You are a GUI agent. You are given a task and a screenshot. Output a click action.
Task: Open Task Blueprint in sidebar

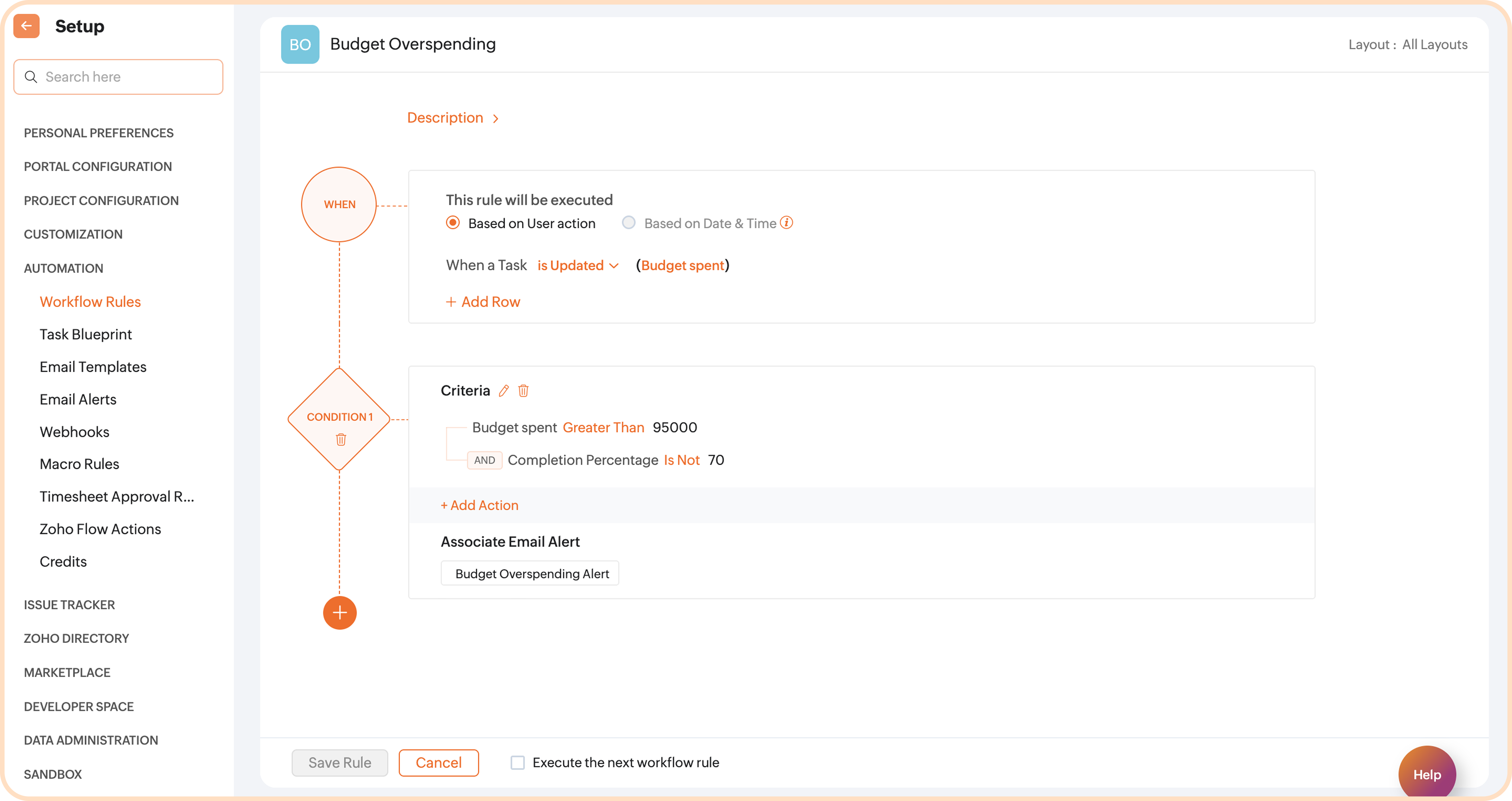coord(86,334)
